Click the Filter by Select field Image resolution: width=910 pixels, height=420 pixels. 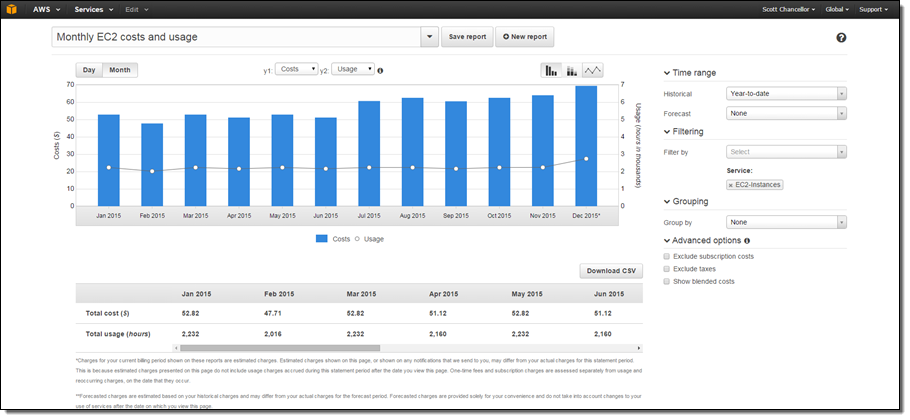pyautogui.click(x=786, y=152)
